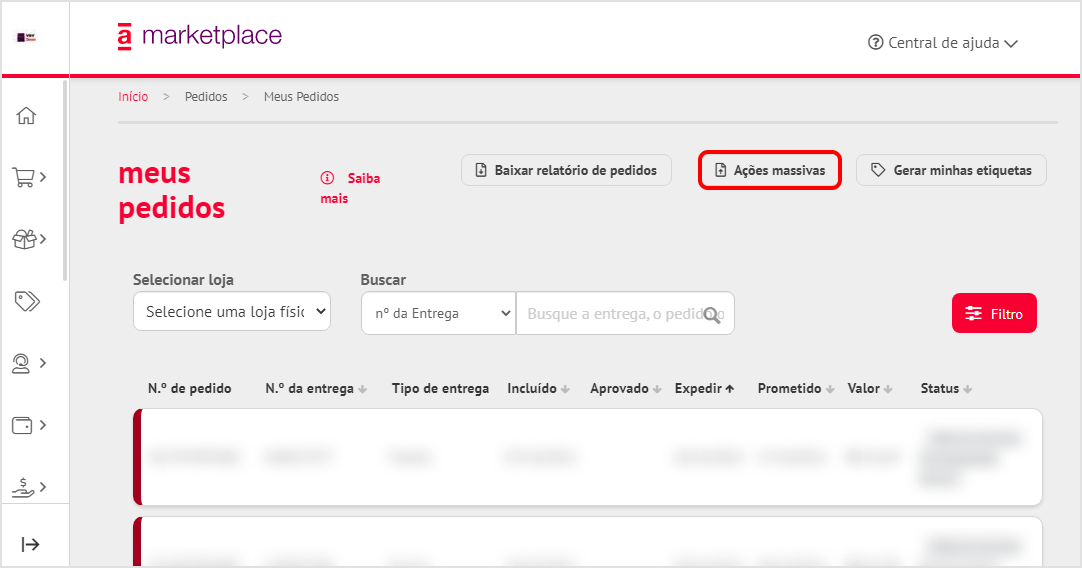This screenshot has width=1082, height=568.
Task: Click the Meus Pedidos breadcrumb
Action: coord(301,97)
